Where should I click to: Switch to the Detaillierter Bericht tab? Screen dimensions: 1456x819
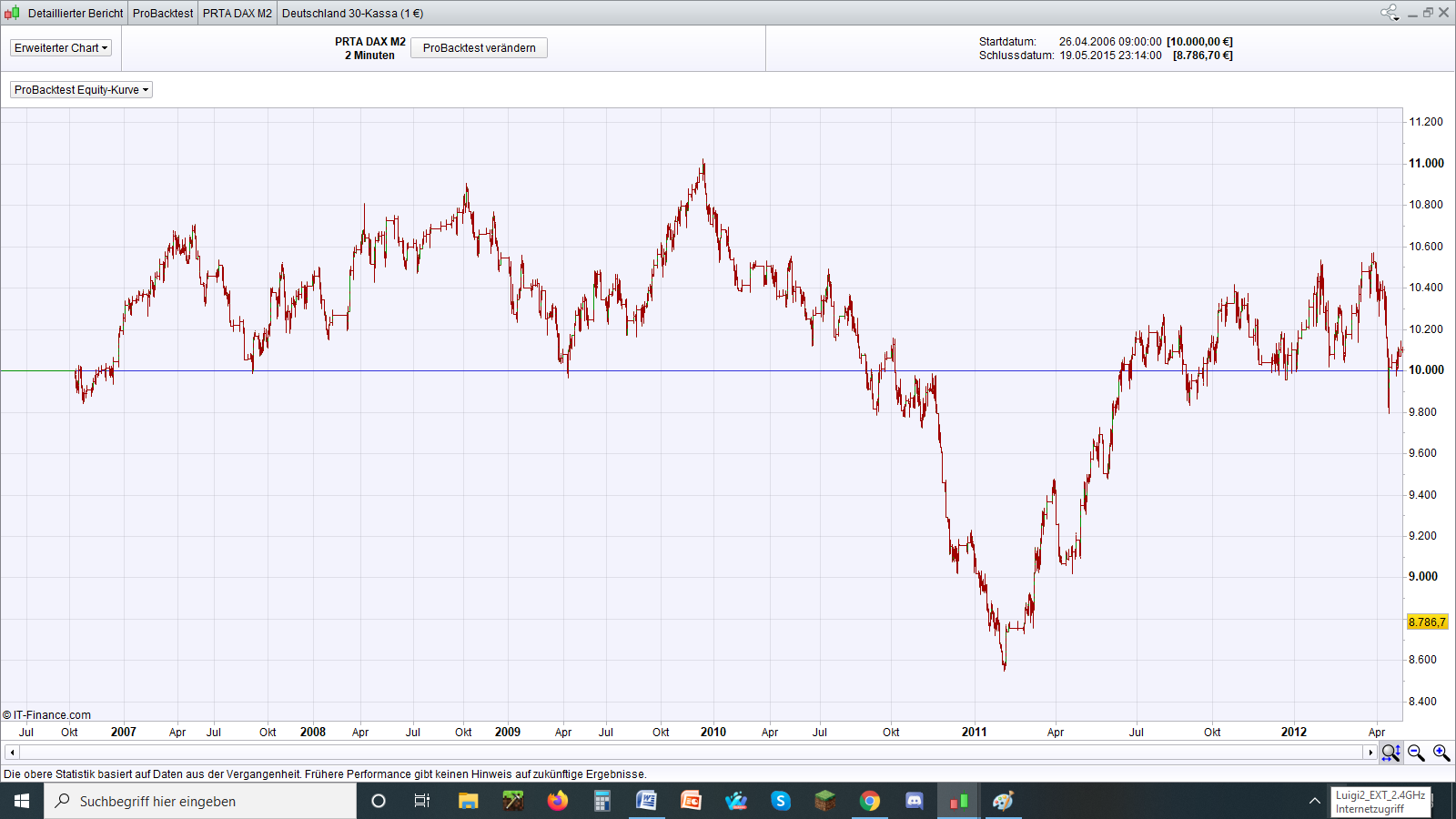coord(76,13)
